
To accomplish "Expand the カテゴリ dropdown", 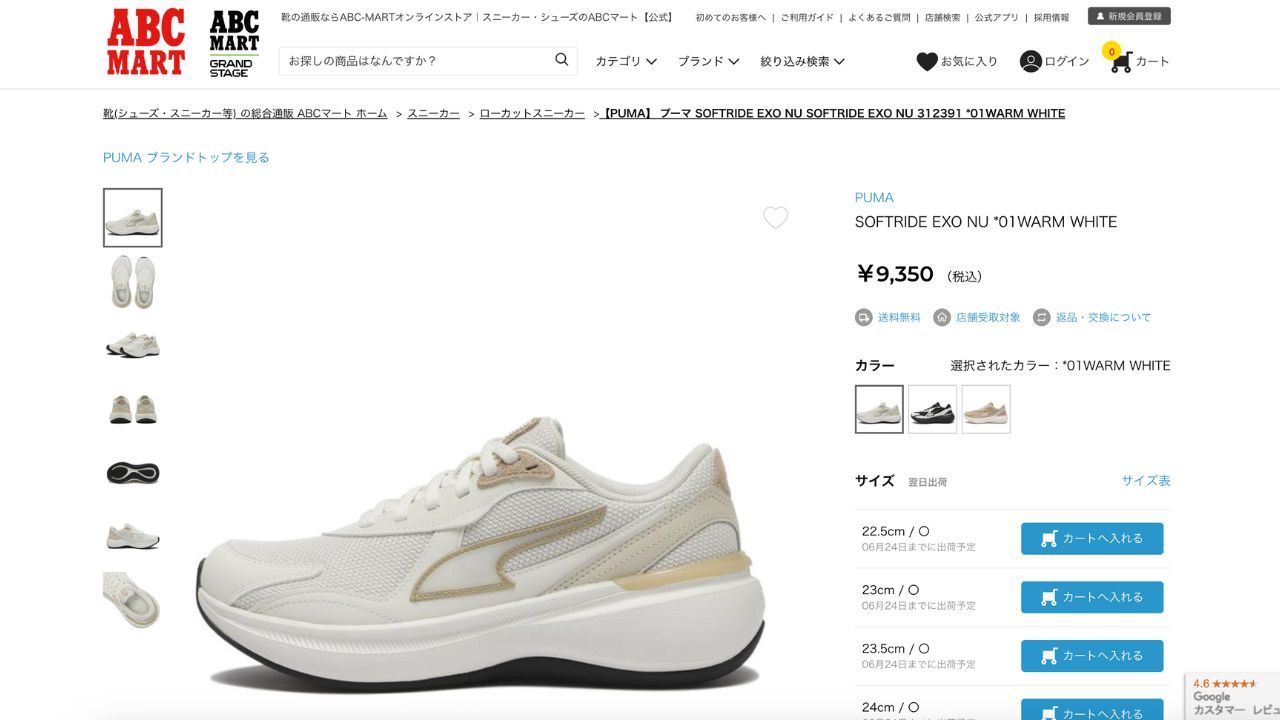I will click(626, 61).
